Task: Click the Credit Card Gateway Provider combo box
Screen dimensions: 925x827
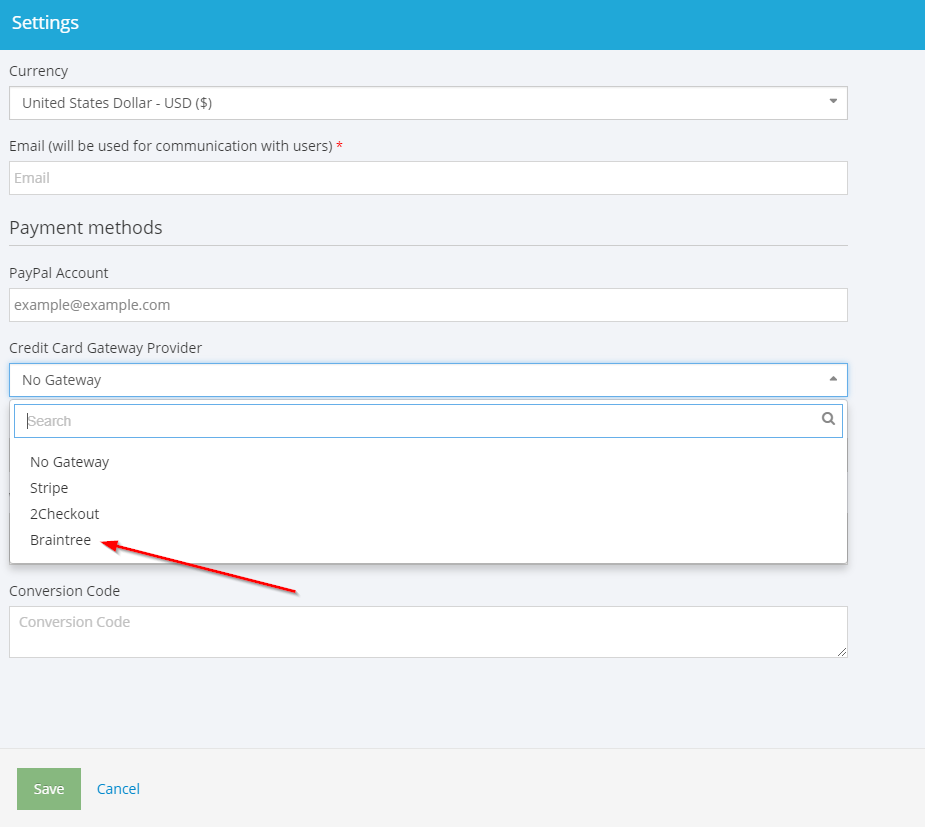Action: (x=428, y=380)
